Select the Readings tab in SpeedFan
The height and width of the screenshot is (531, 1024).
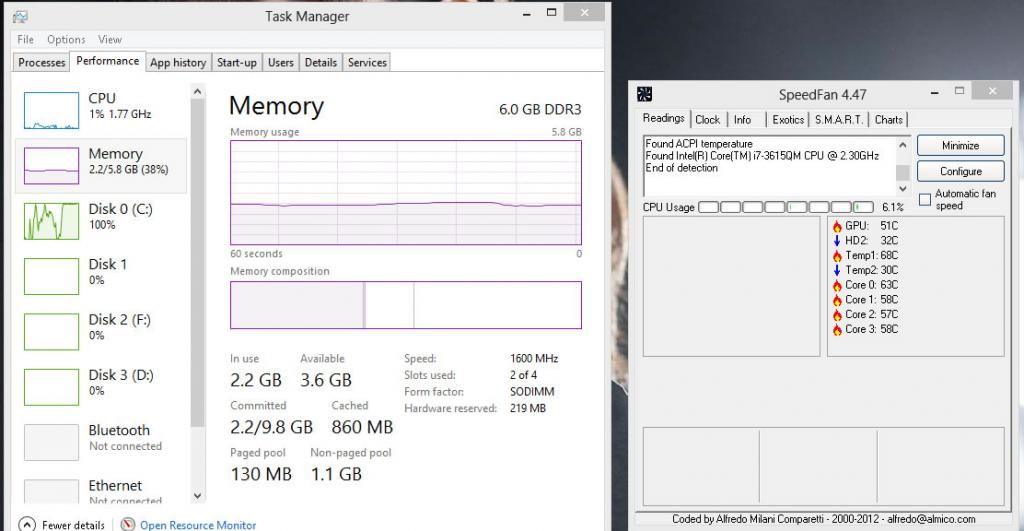coord(664,118)
